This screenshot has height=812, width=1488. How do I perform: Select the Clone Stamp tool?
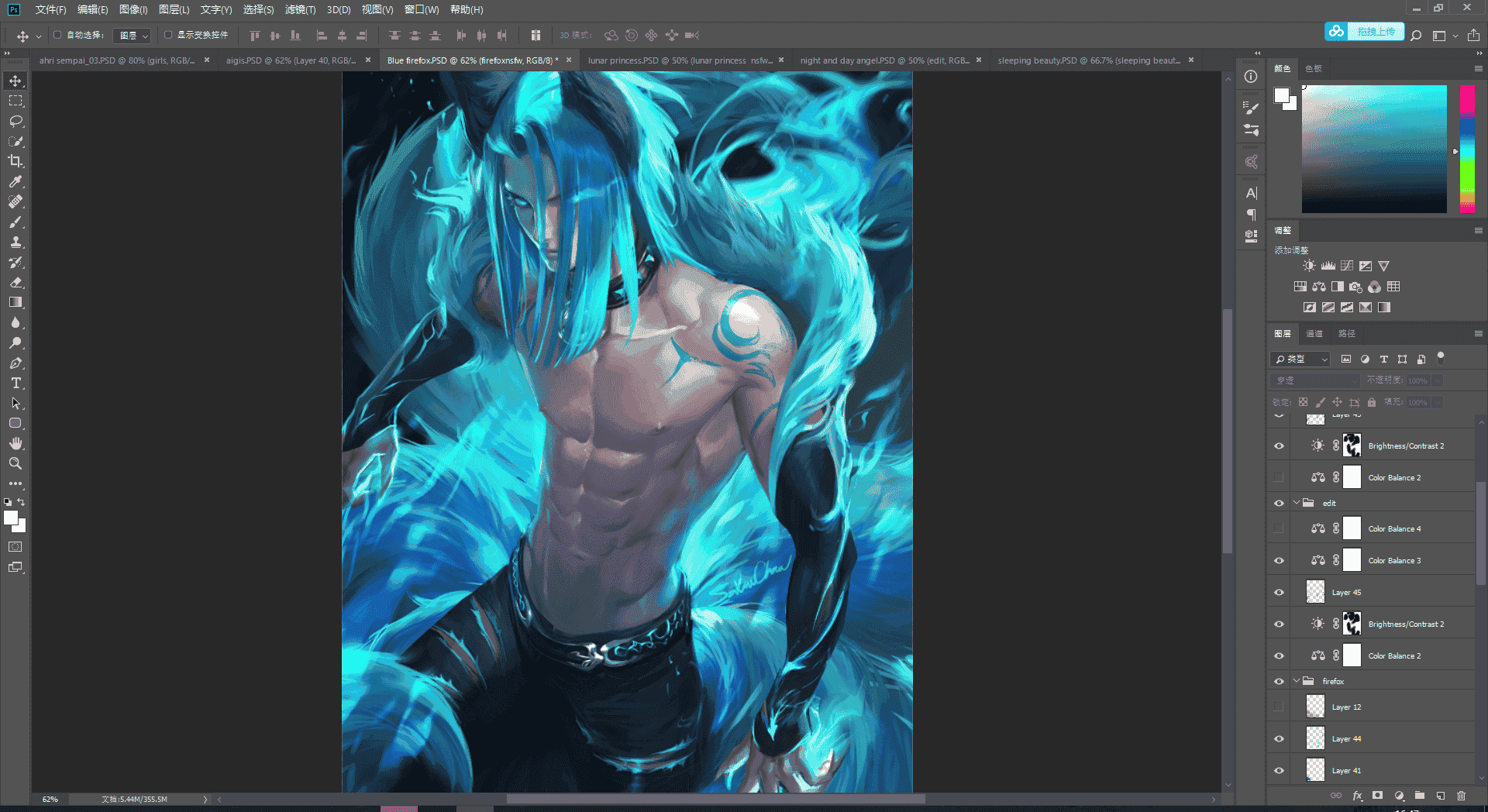point(15,242)
